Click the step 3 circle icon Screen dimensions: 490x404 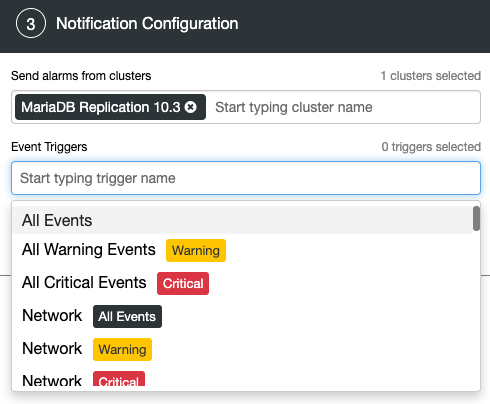pyautogui.click(x=31, y=23)
